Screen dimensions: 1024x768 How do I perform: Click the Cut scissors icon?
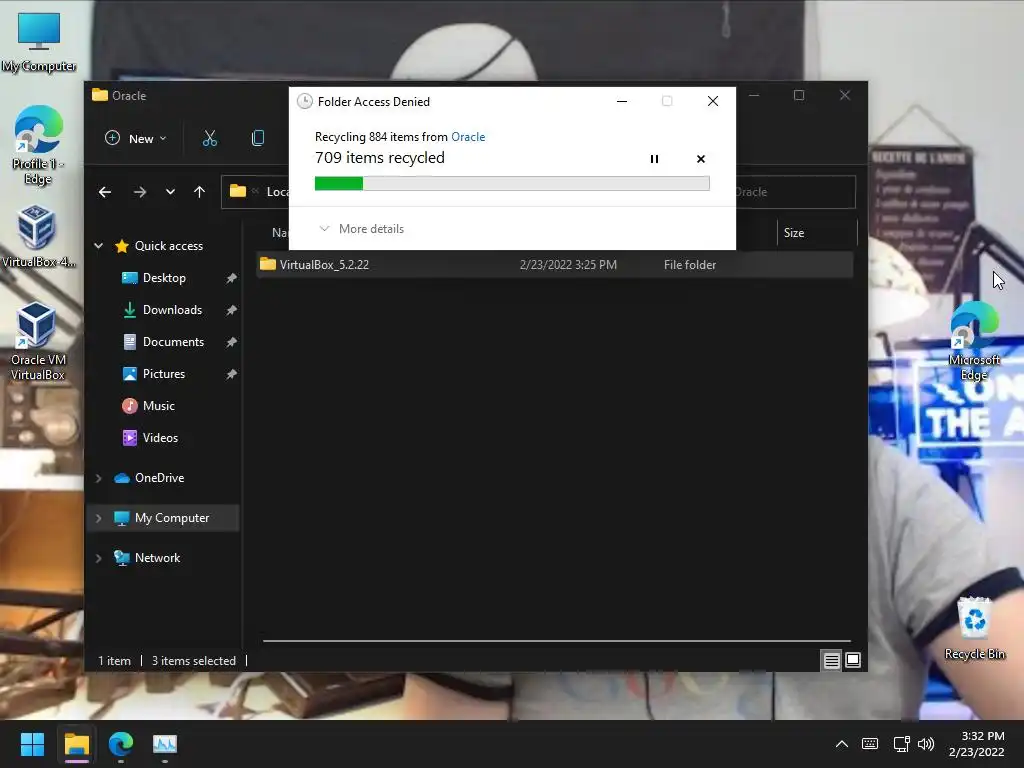210,138
